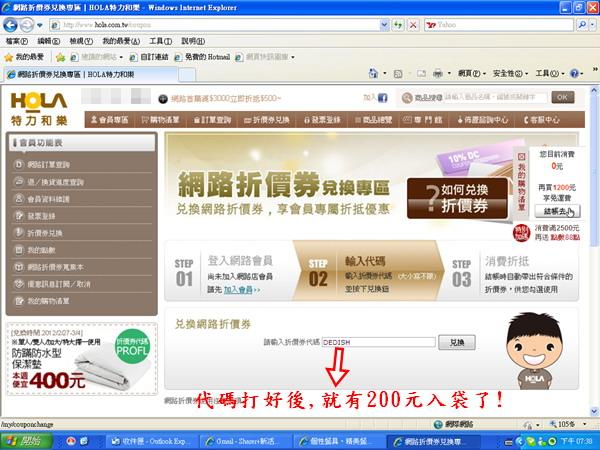Screen dimensions: 600x450
Task: Click the add to favorites bar star icon
Action: (x=60, y=57)
